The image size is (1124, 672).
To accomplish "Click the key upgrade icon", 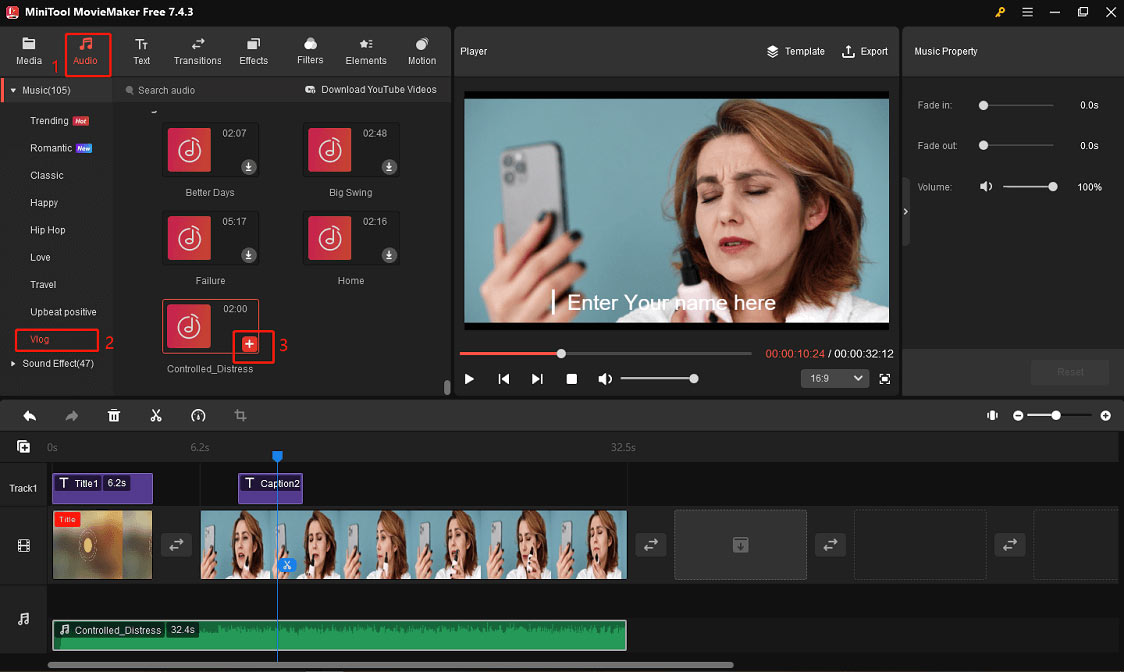I will tap(1000, 12).
